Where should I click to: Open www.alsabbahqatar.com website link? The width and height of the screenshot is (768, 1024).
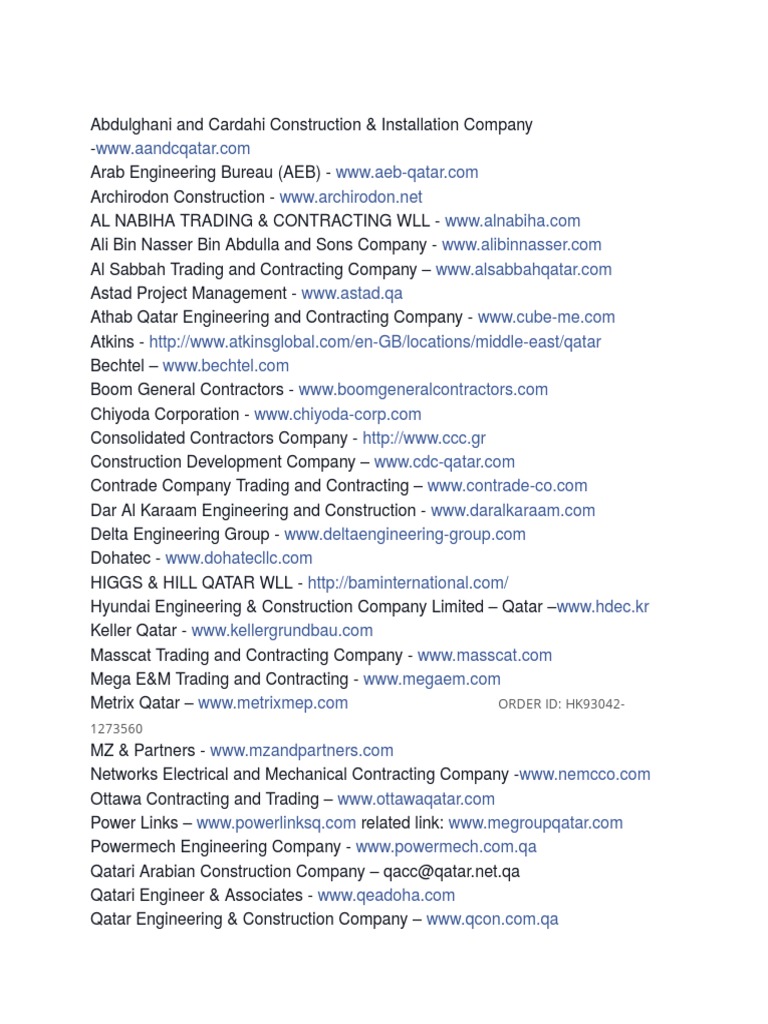coord(524,270)
